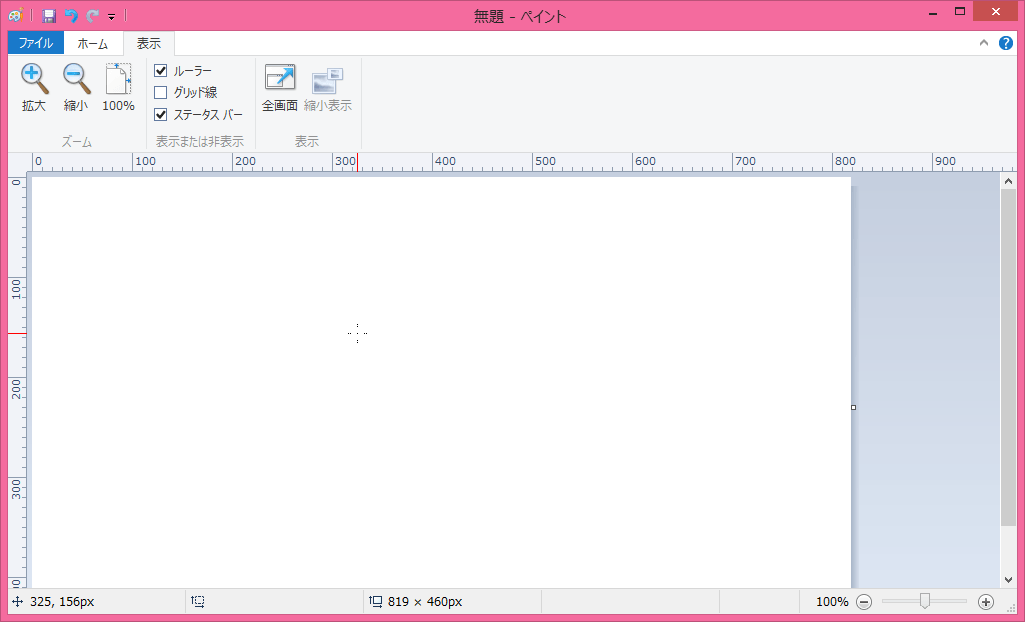Save using the quick access floppy icon

(x=49, y=16)
